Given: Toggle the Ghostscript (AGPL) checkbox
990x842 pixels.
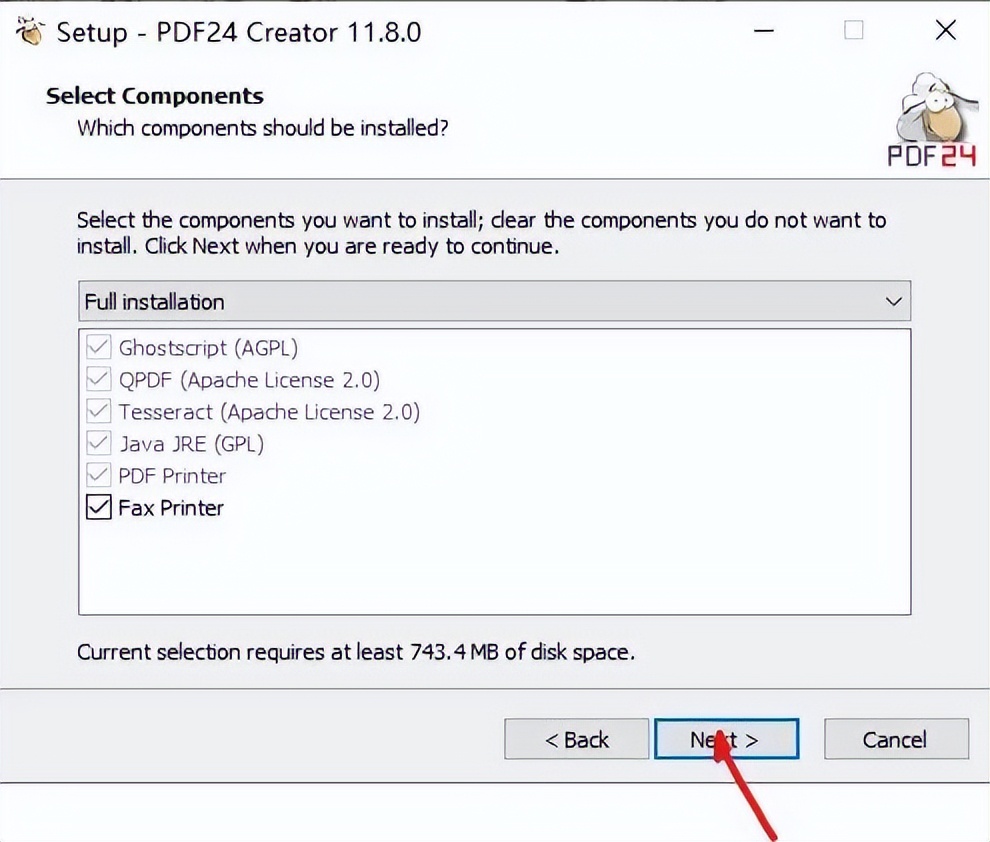Looking at the screenshot, I should coord(98,348).
